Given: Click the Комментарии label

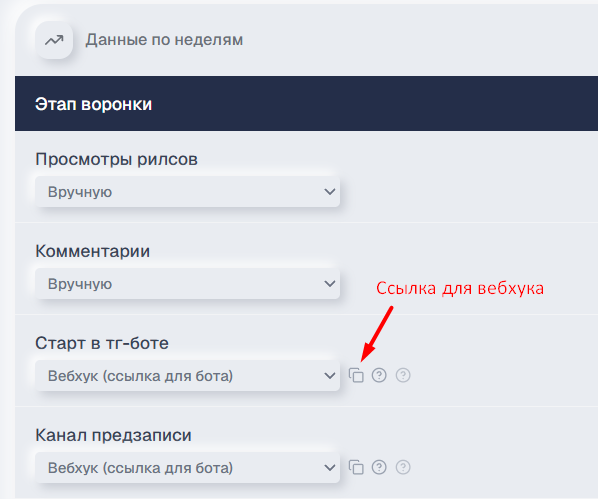Looking at the screenshot, I should pyautogui.click(x=93, y=251).
